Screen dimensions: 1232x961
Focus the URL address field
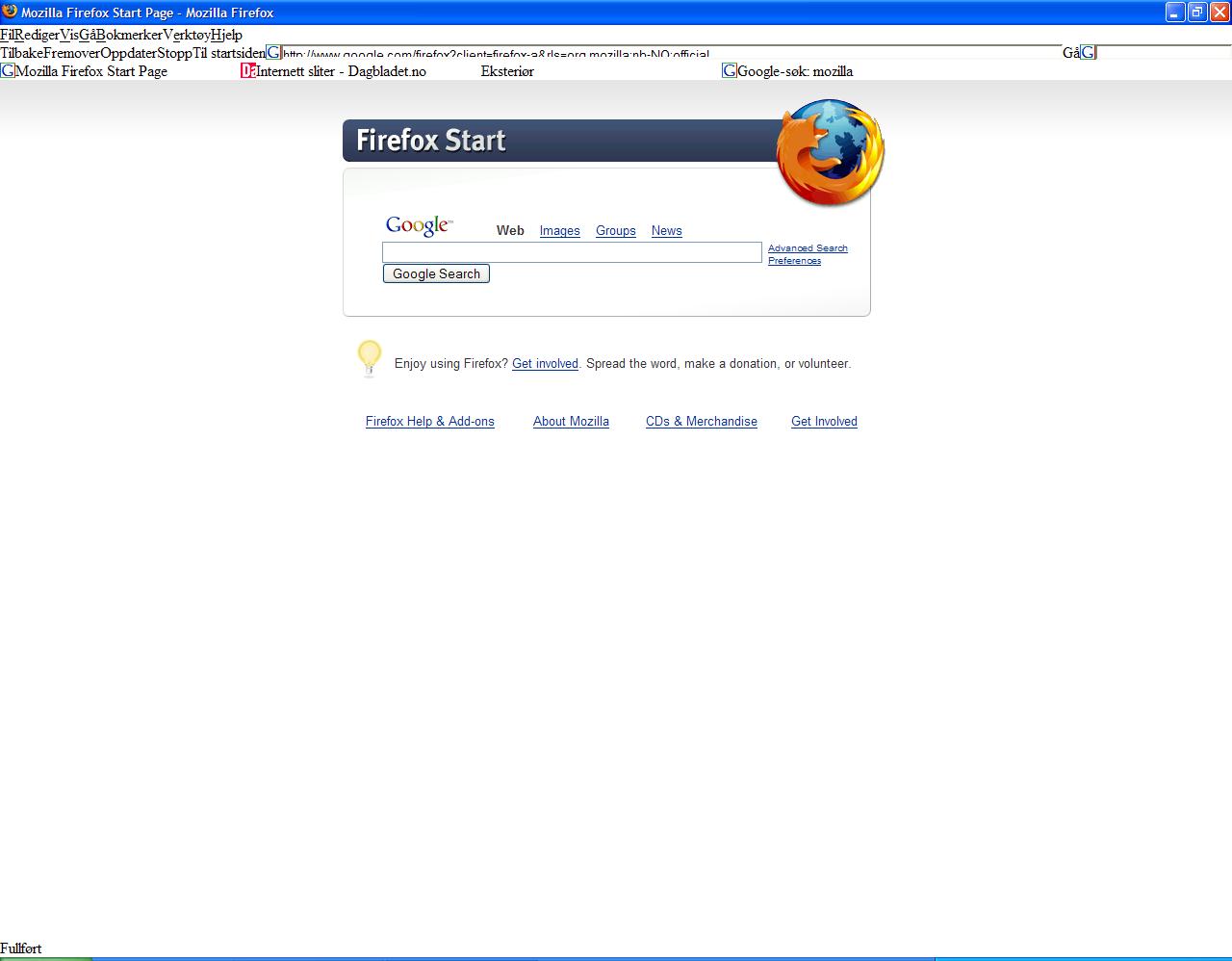[671, 52]
